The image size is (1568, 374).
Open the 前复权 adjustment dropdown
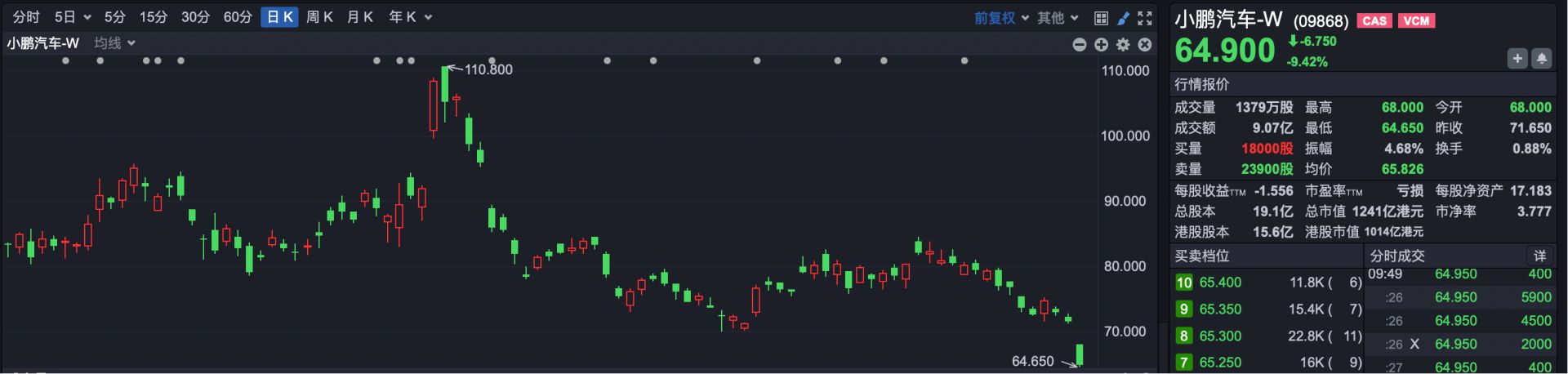click(1001, 18)
